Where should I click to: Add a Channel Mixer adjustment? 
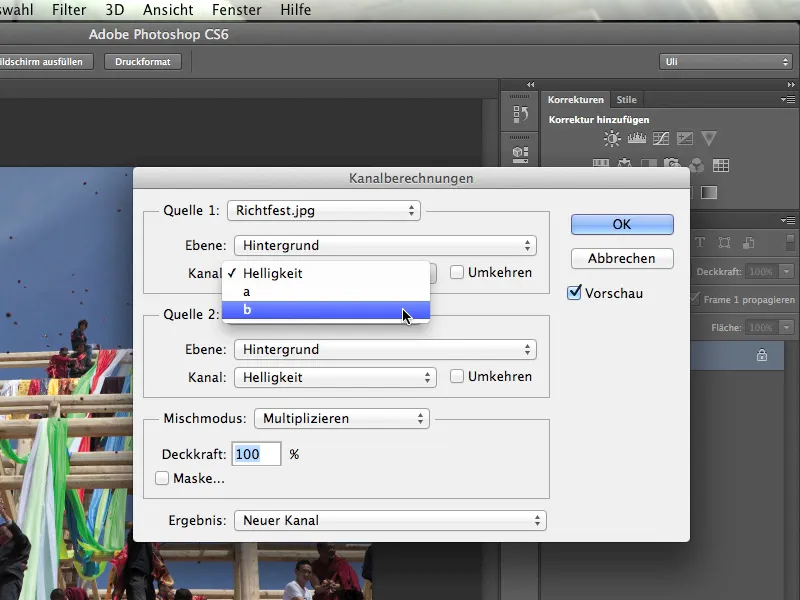696,165
